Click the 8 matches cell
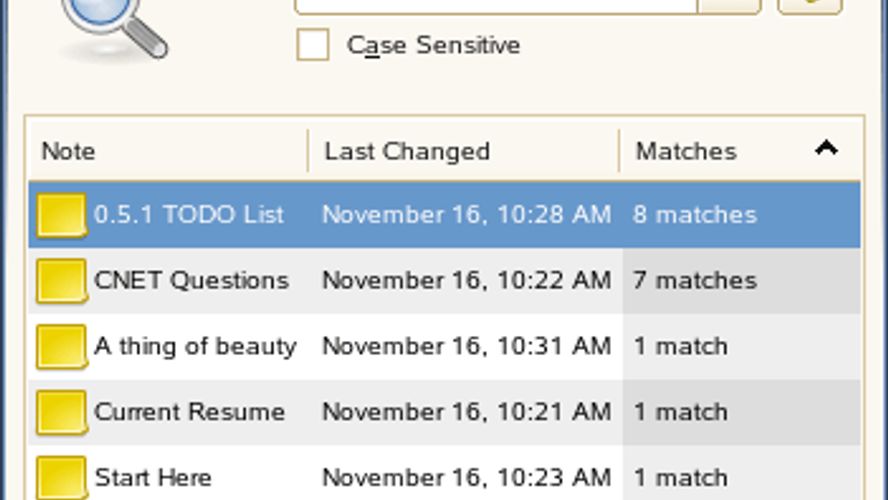 point(695,215)
